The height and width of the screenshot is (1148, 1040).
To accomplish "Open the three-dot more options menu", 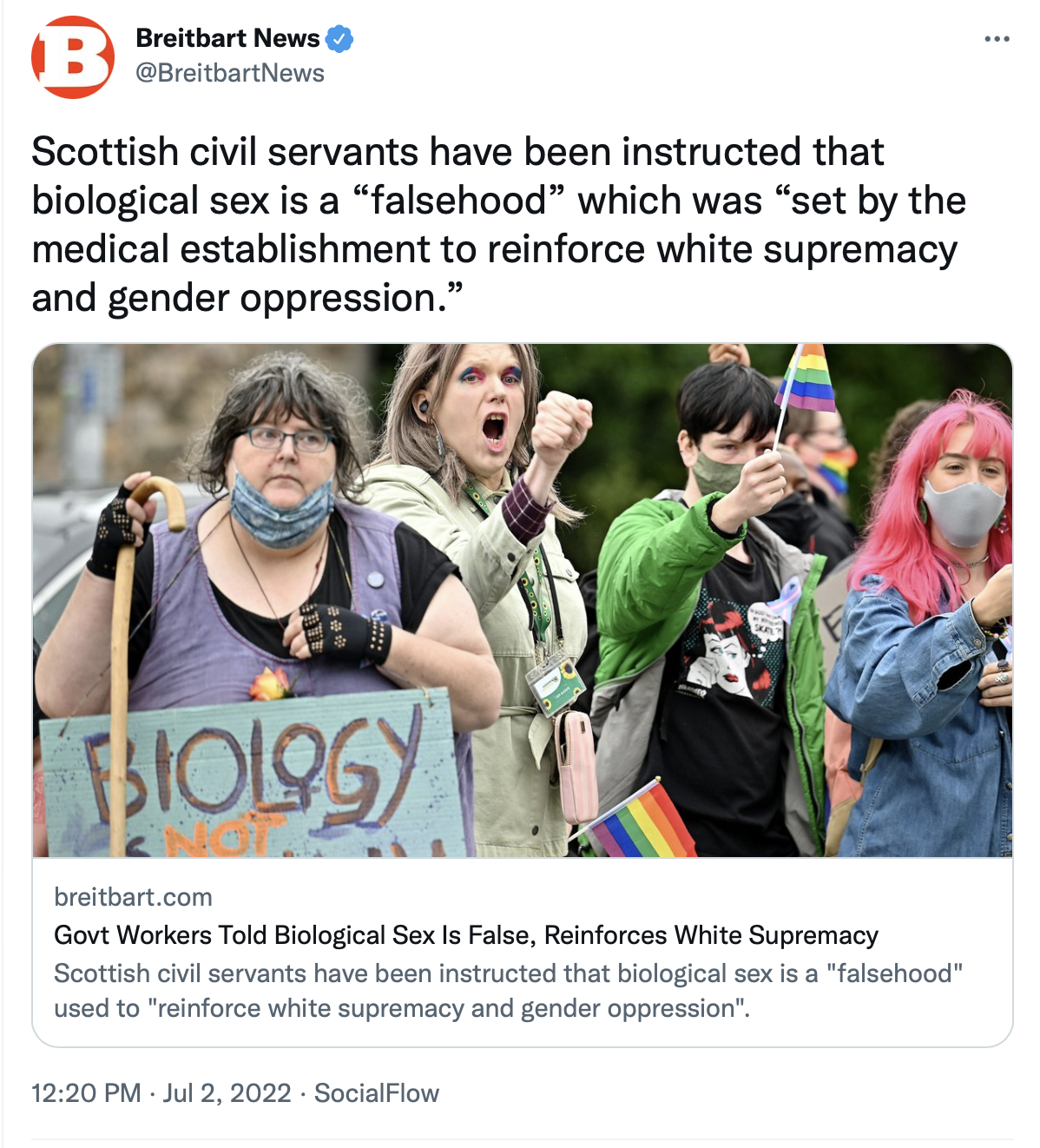I will tap(997, 39).
